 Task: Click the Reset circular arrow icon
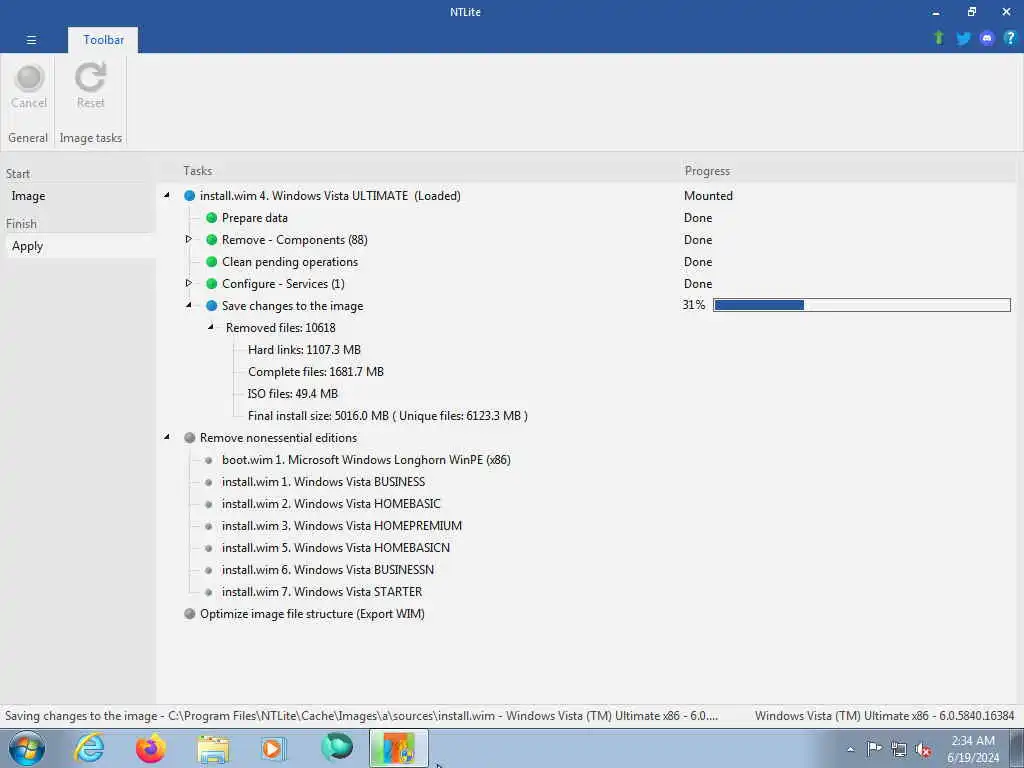click(x=90, y=78)
